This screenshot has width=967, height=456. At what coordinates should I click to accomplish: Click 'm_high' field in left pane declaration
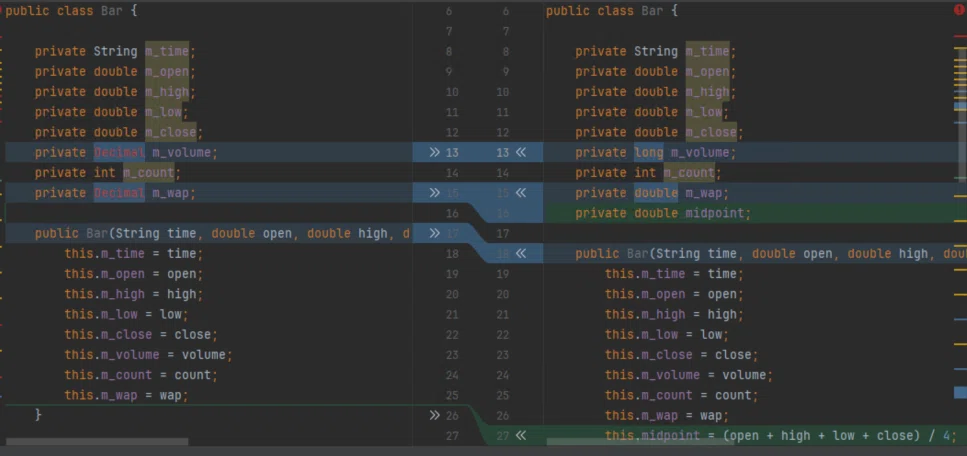(x=167, y=92)
